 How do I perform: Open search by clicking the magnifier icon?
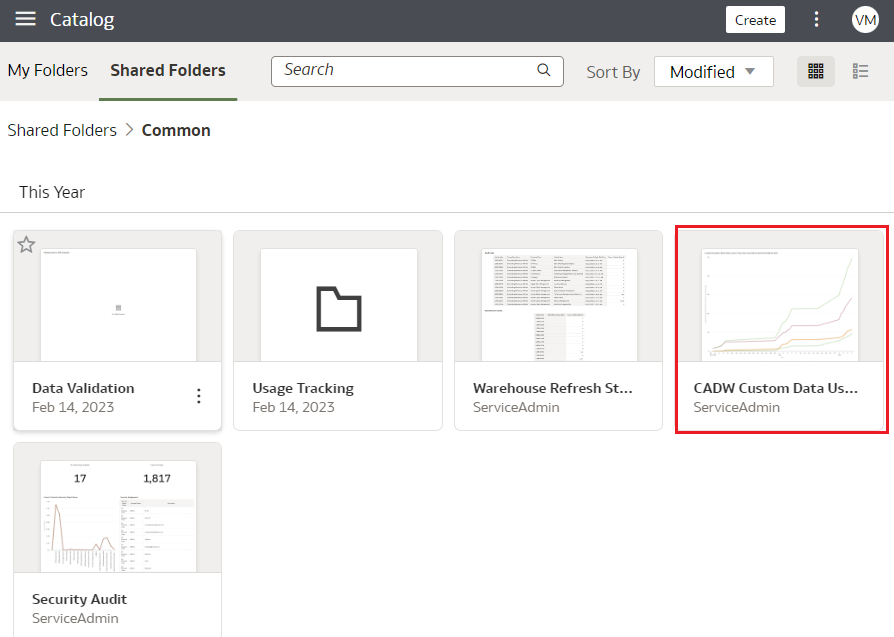point(543,70)
